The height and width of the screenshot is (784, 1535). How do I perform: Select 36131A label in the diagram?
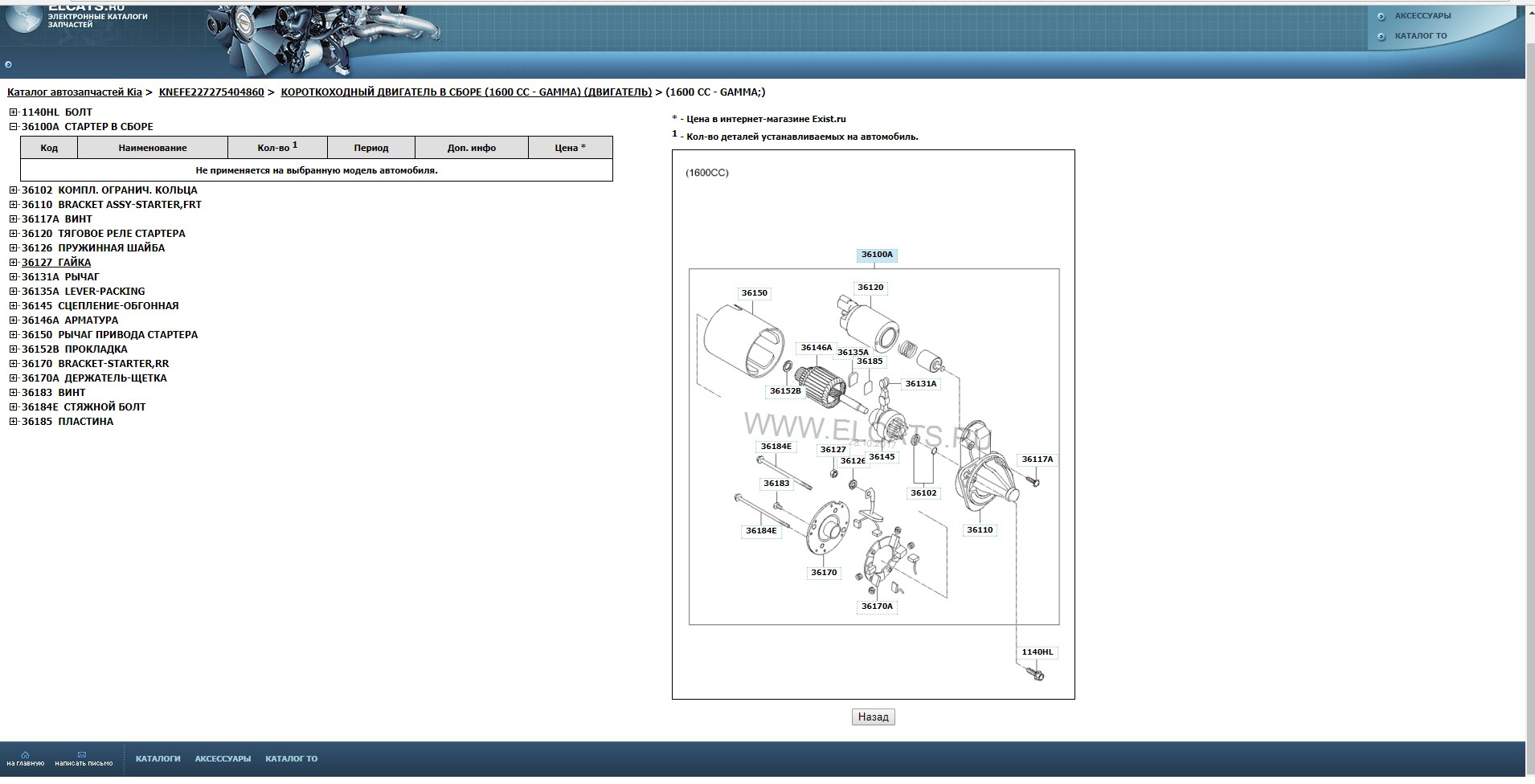[x=921, y=384]
